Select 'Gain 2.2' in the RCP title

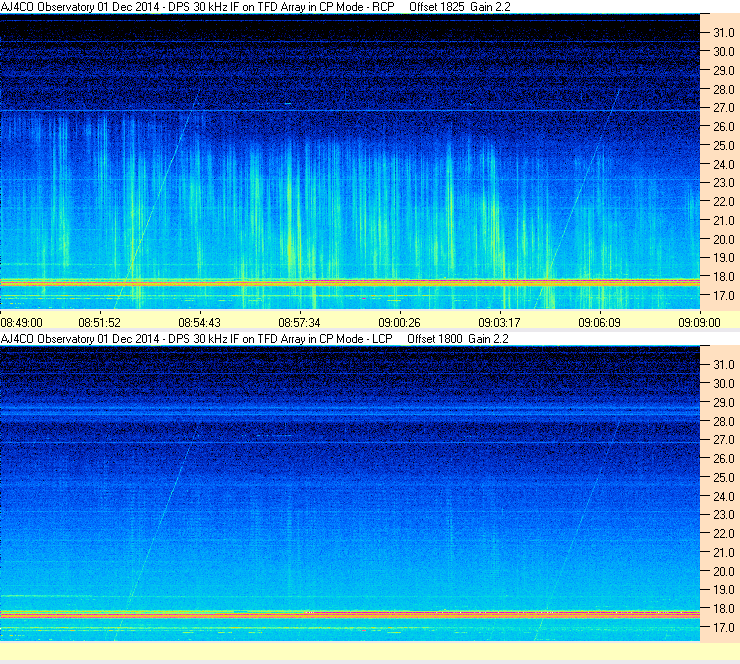[x=490, y=7]
